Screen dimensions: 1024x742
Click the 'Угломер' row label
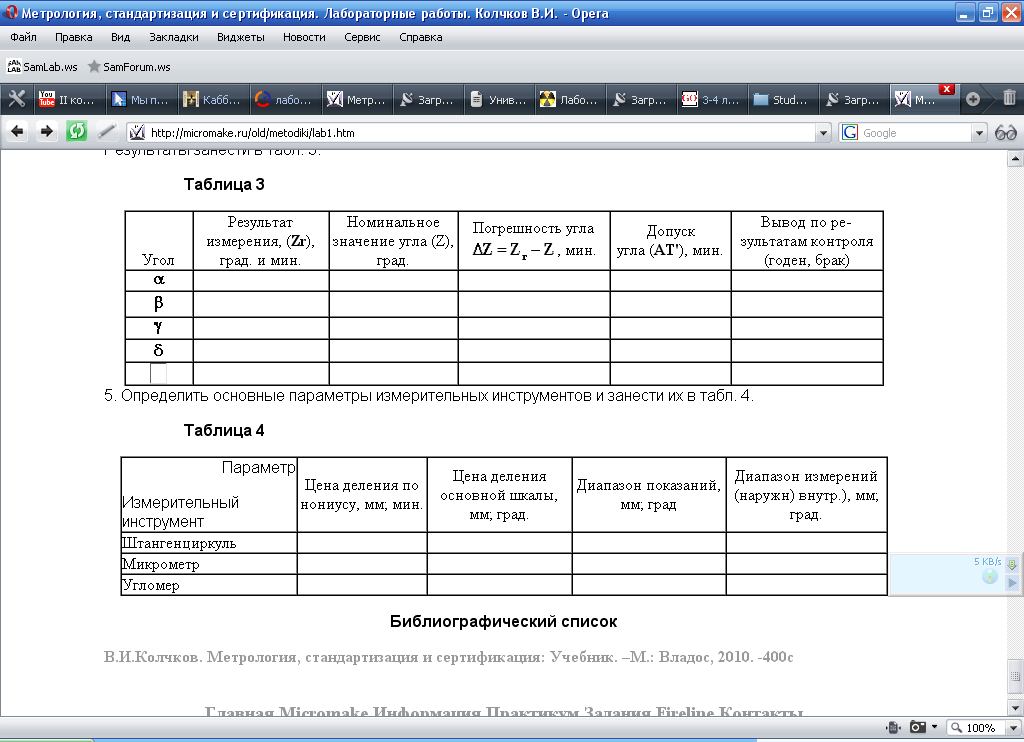click(x=151, y=585)
